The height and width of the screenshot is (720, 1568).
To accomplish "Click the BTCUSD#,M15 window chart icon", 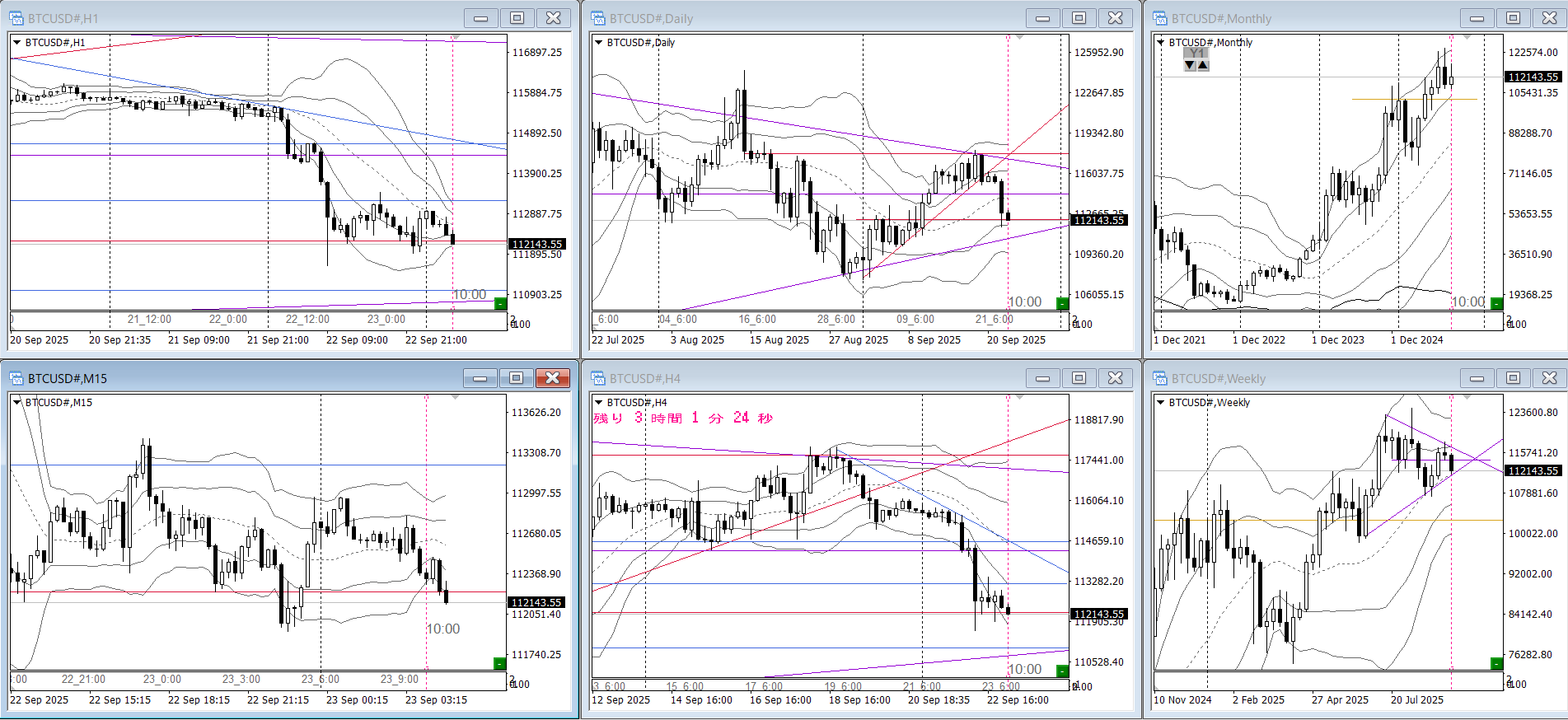I will click(x=16, y=378).
